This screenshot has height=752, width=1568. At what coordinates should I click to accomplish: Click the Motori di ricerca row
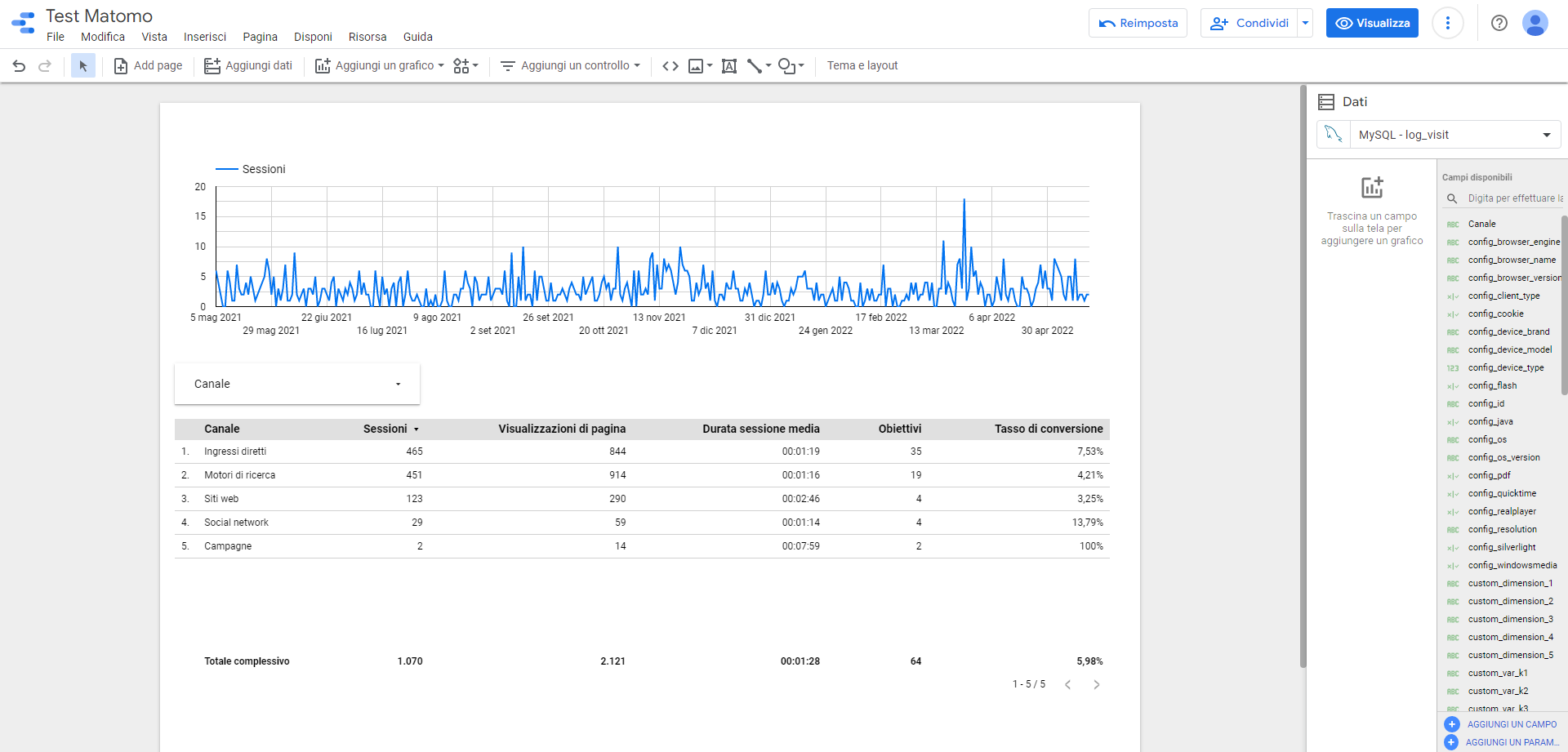pos(642,475)
